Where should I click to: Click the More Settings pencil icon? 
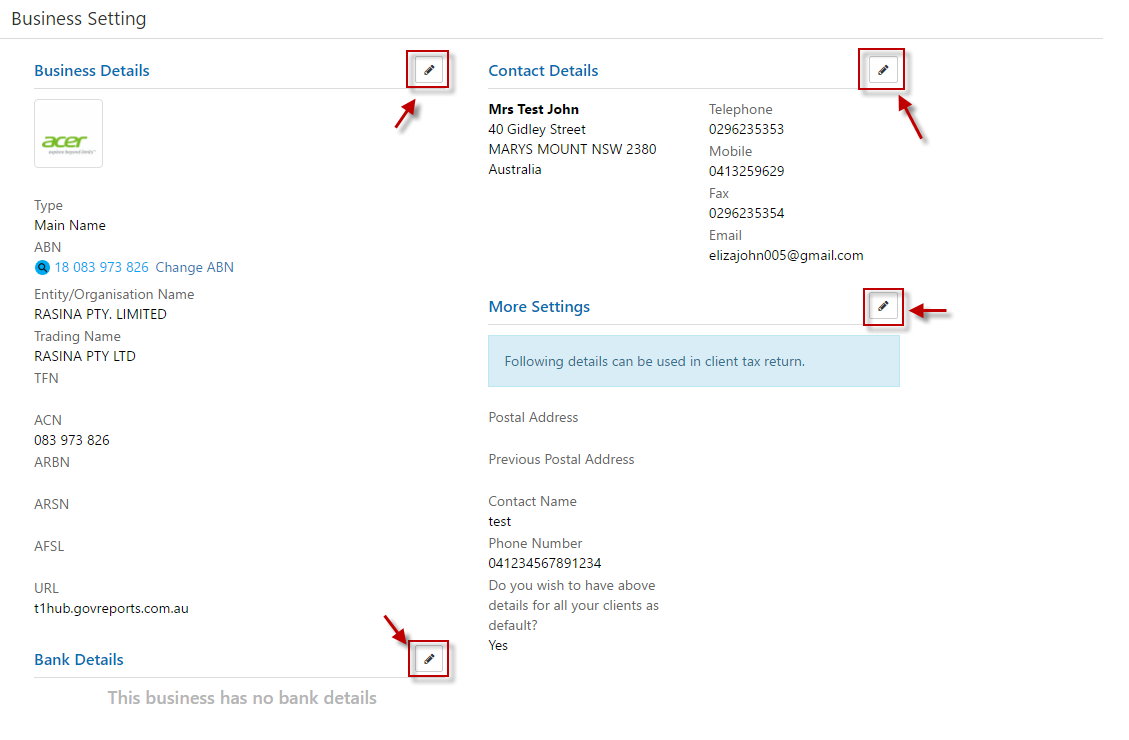click(x=882, y=307)
